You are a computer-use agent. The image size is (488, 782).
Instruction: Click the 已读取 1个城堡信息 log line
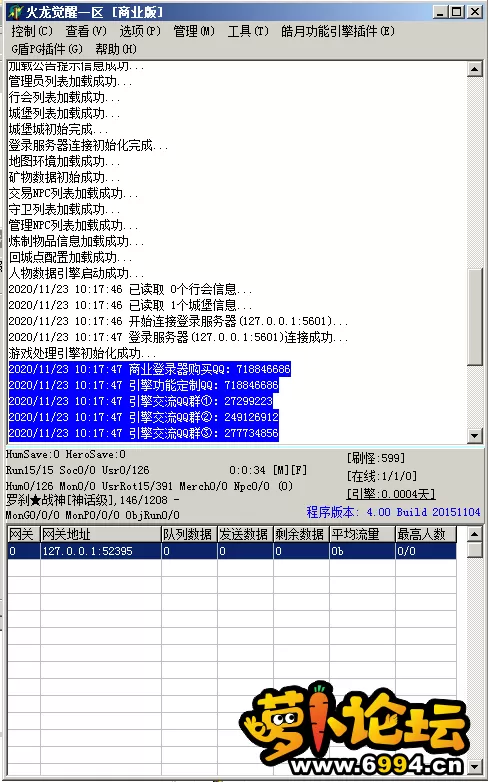[x=130, y=305]
